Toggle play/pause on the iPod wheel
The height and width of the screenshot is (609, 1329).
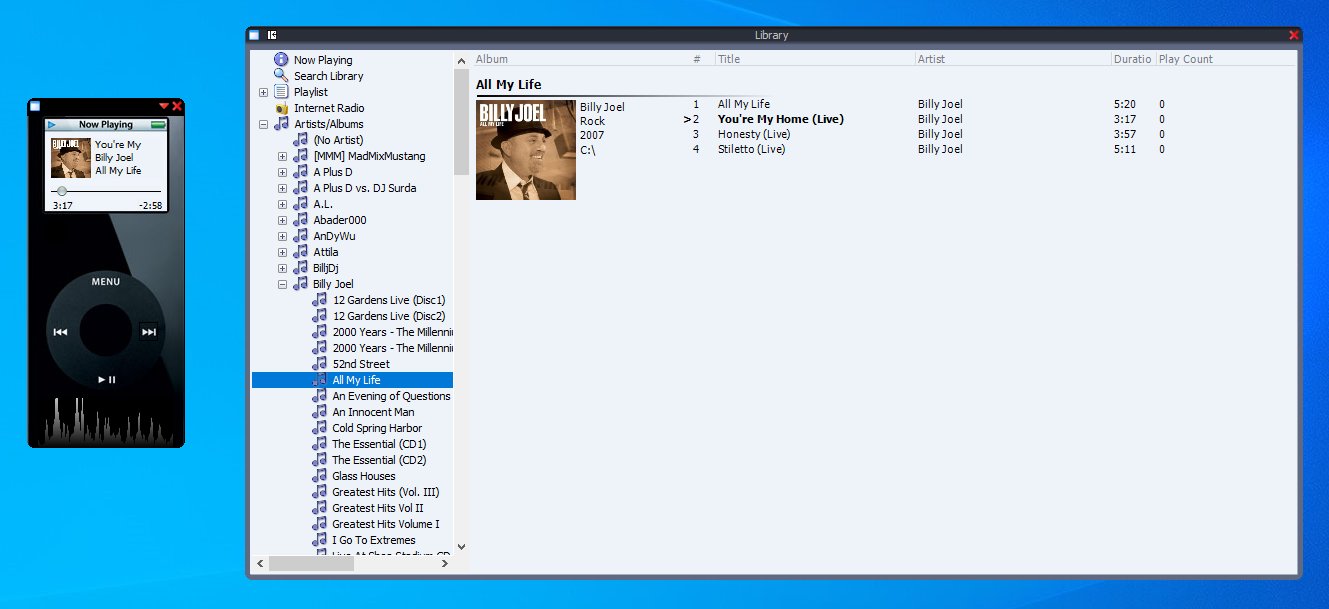(x=106, y=380)
